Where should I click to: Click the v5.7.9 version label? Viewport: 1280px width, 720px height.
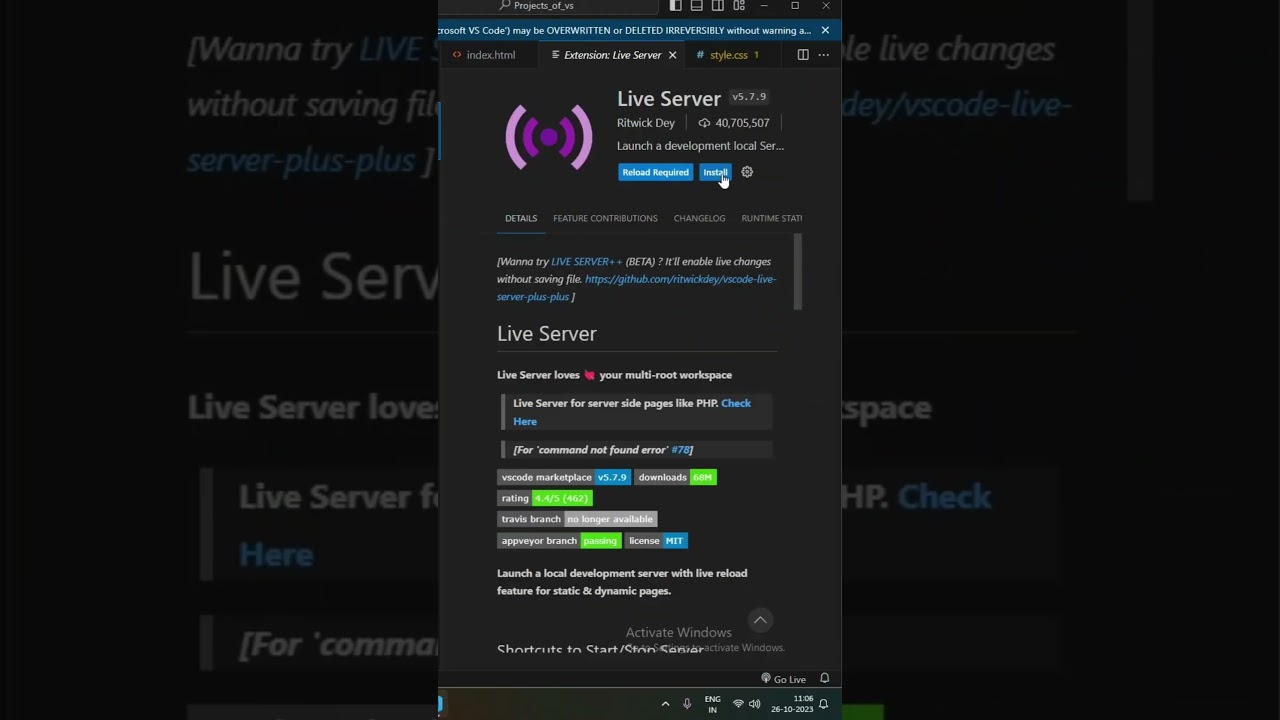(749, 97)
